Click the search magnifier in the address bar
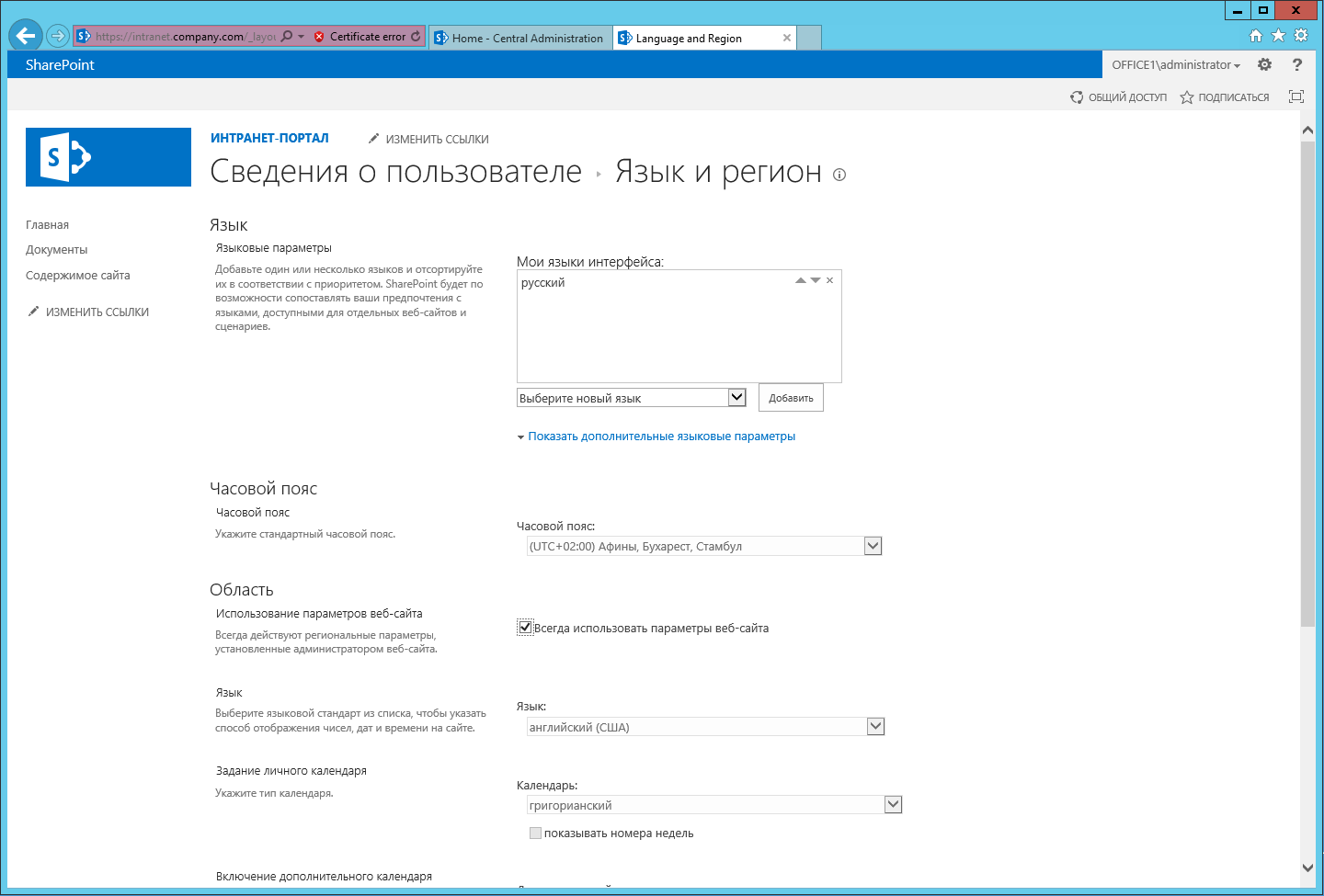The image size is (1324, 896). 287,37
